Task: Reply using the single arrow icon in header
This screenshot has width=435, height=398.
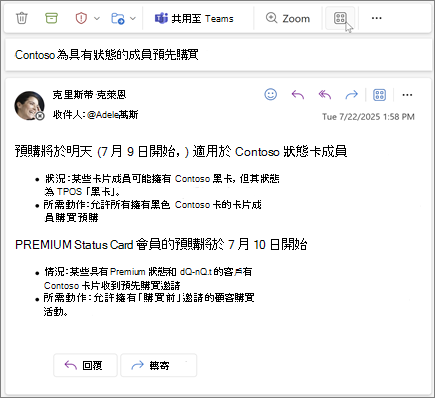Action: pos(298,95)
